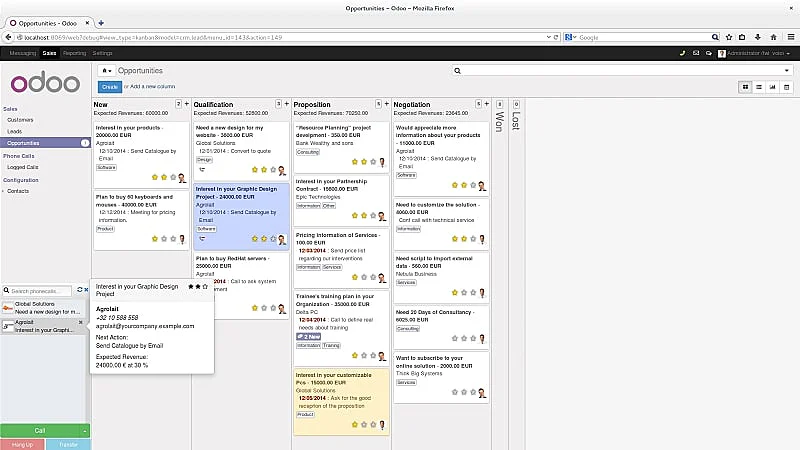
Task: Add a card to the New column
Action: point(187,104)
